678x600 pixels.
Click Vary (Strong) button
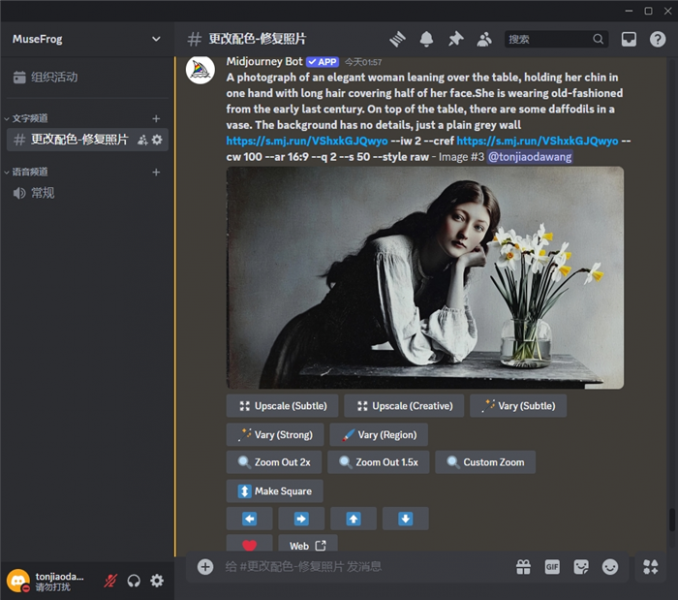275,434
